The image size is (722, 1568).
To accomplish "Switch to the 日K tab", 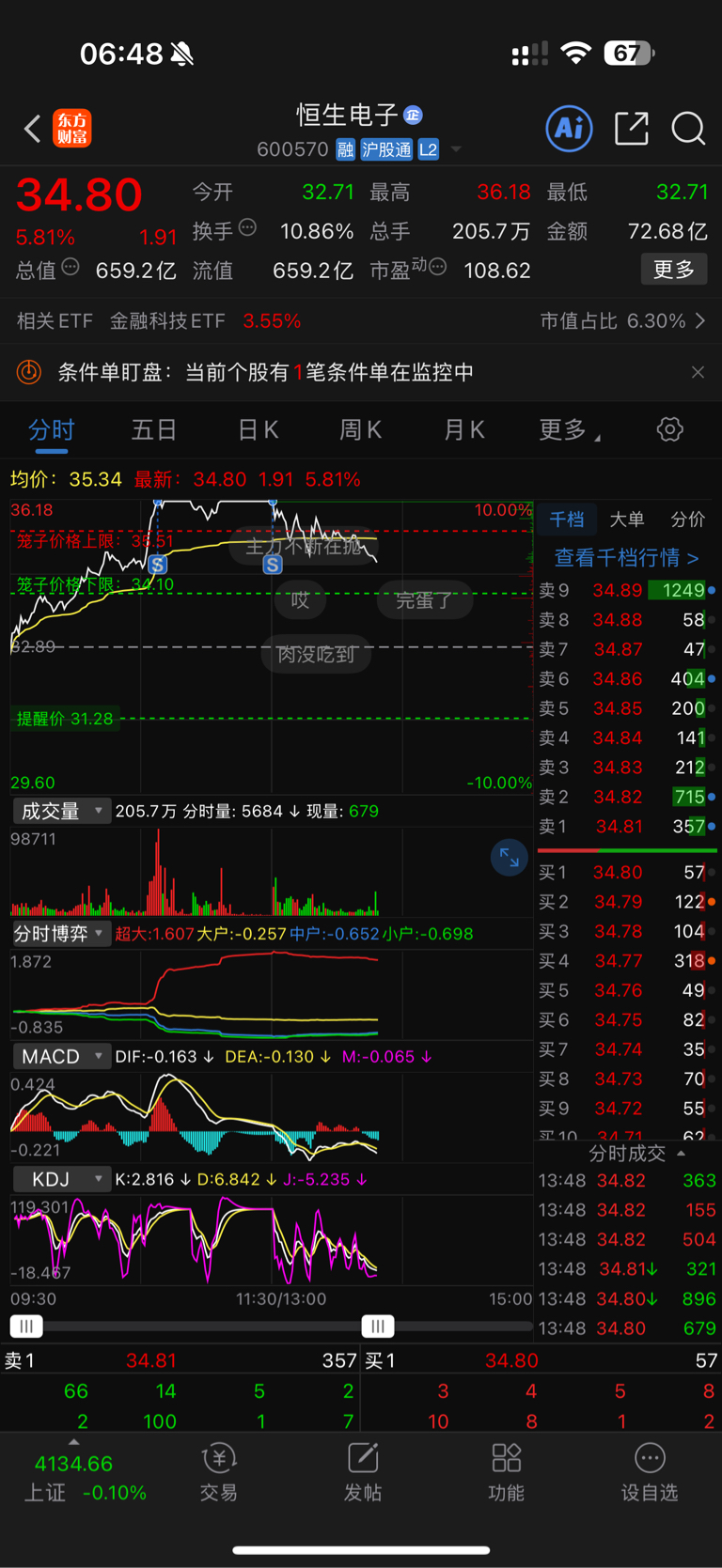I will pyautogui.click(x=258, y=430).
